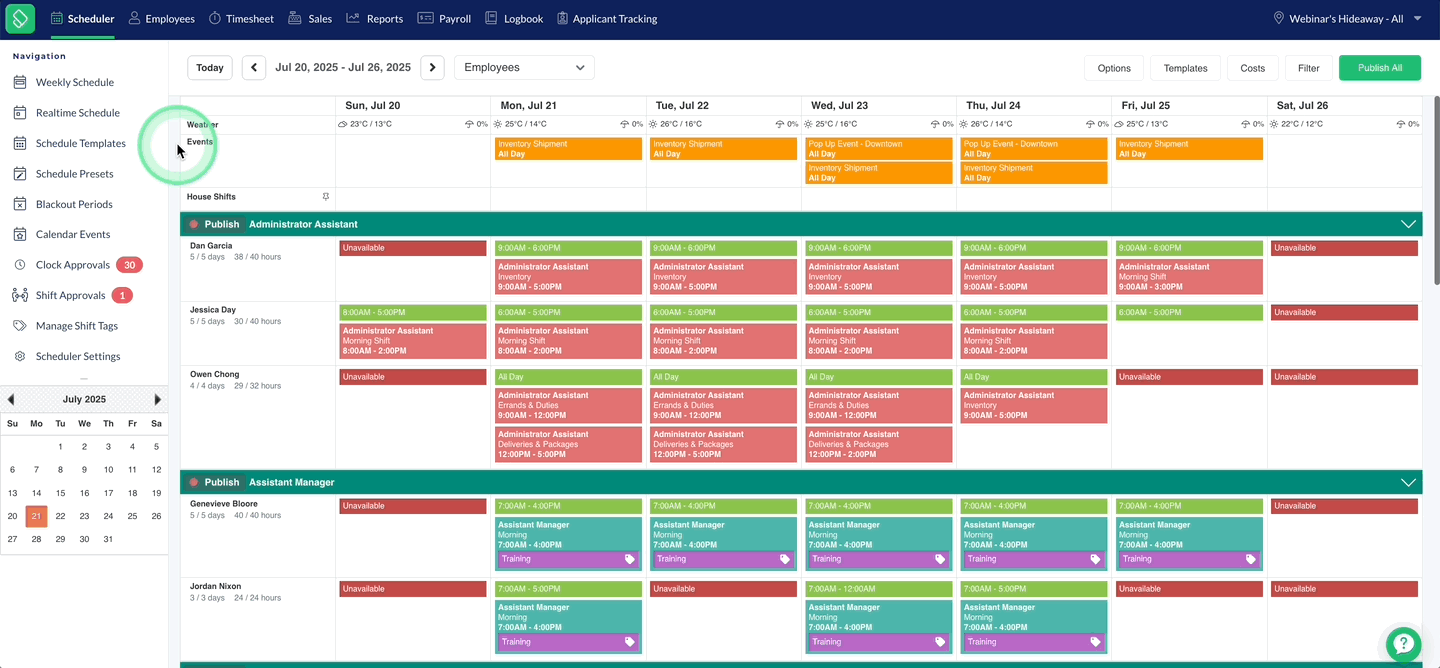Image resolution: width=1440 pixels, height=668 pixels.
Task: Click Pop Up Event on Wed Jul 23
Action: pos(879,149)
